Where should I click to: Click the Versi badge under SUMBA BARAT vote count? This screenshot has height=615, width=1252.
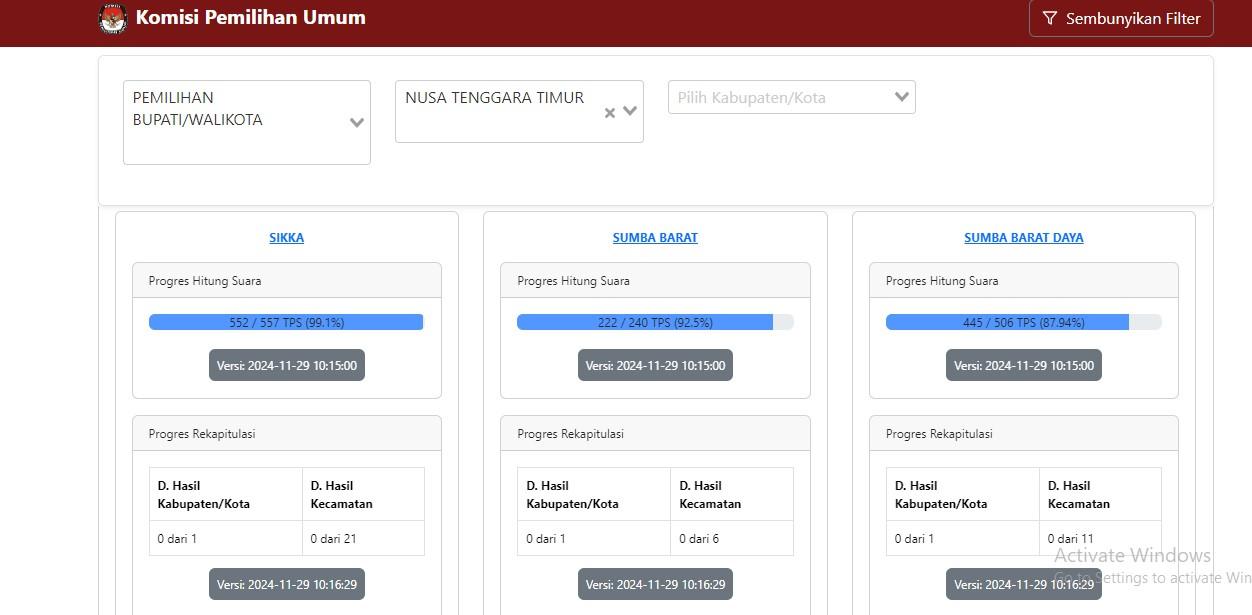(x=655, y=364)
